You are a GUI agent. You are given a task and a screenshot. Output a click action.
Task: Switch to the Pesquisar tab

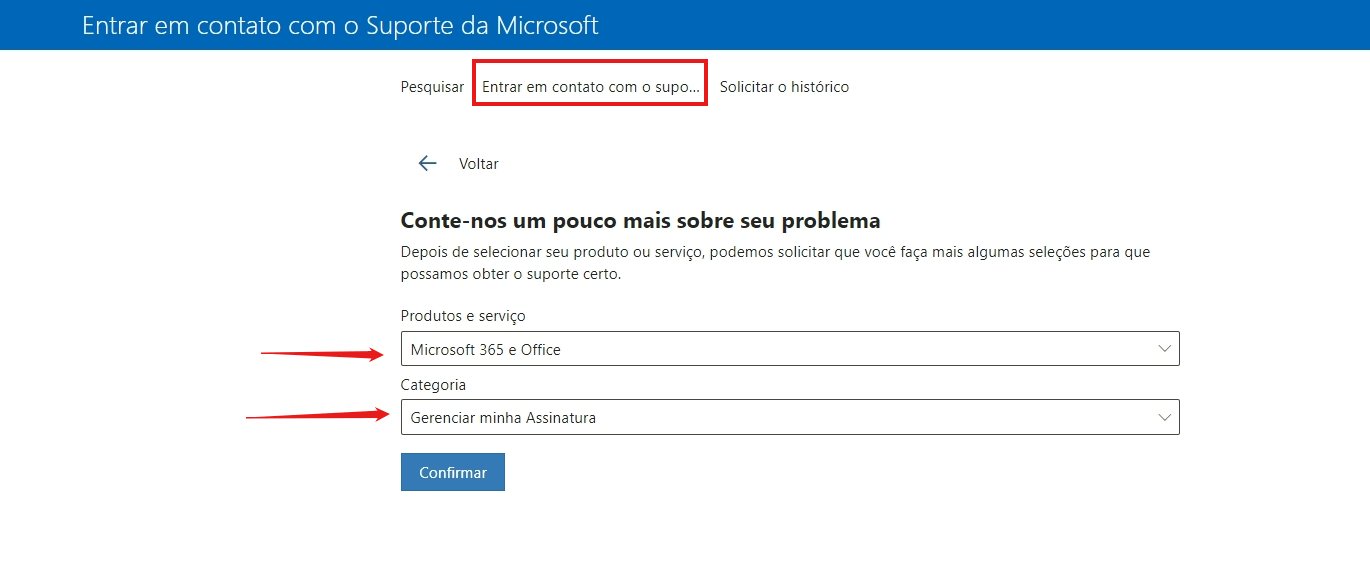432,87
